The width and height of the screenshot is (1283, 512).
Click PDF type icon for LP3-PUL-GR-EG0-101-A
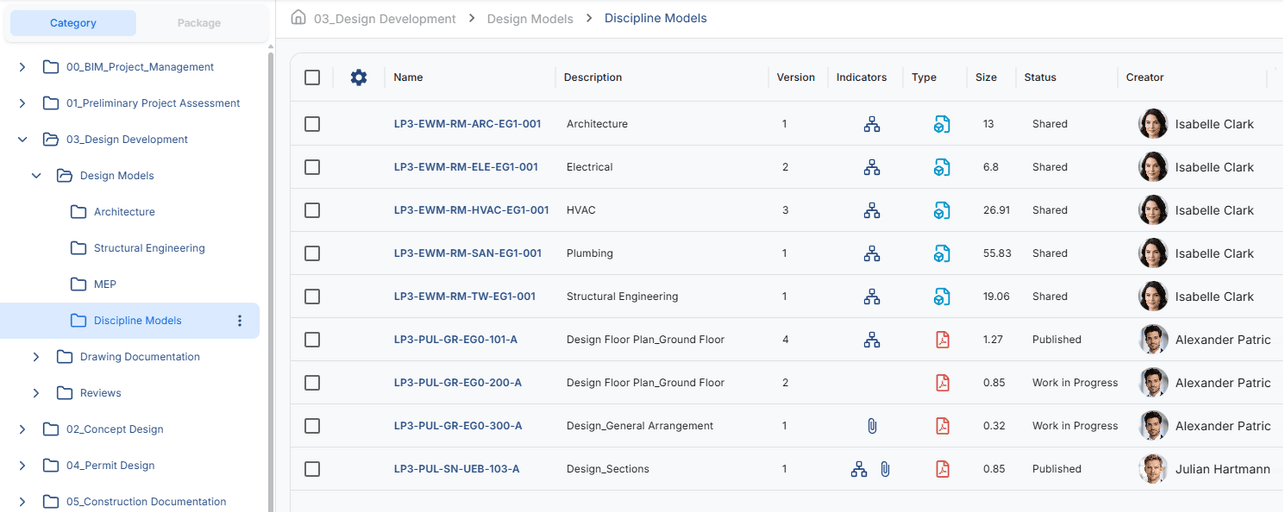click(x=942, y=339)
